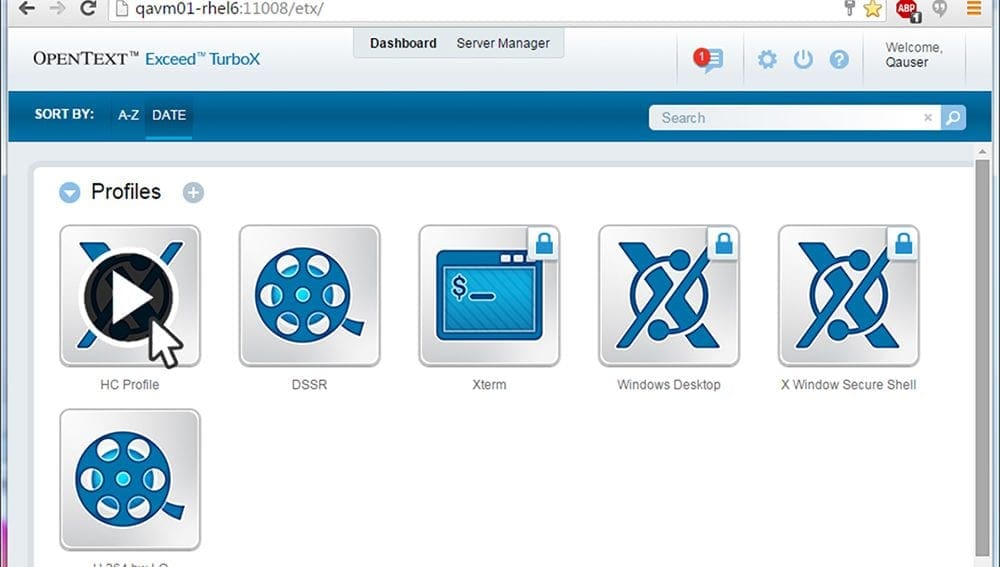Click the Welcome Qauser label
The width and height of the screenshot is (1000, 567).
[914, 55]
